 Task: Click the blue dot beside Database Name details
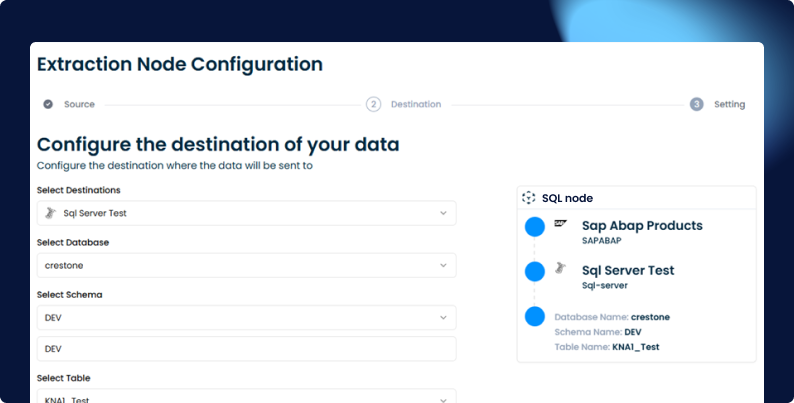tap(535, 317)
